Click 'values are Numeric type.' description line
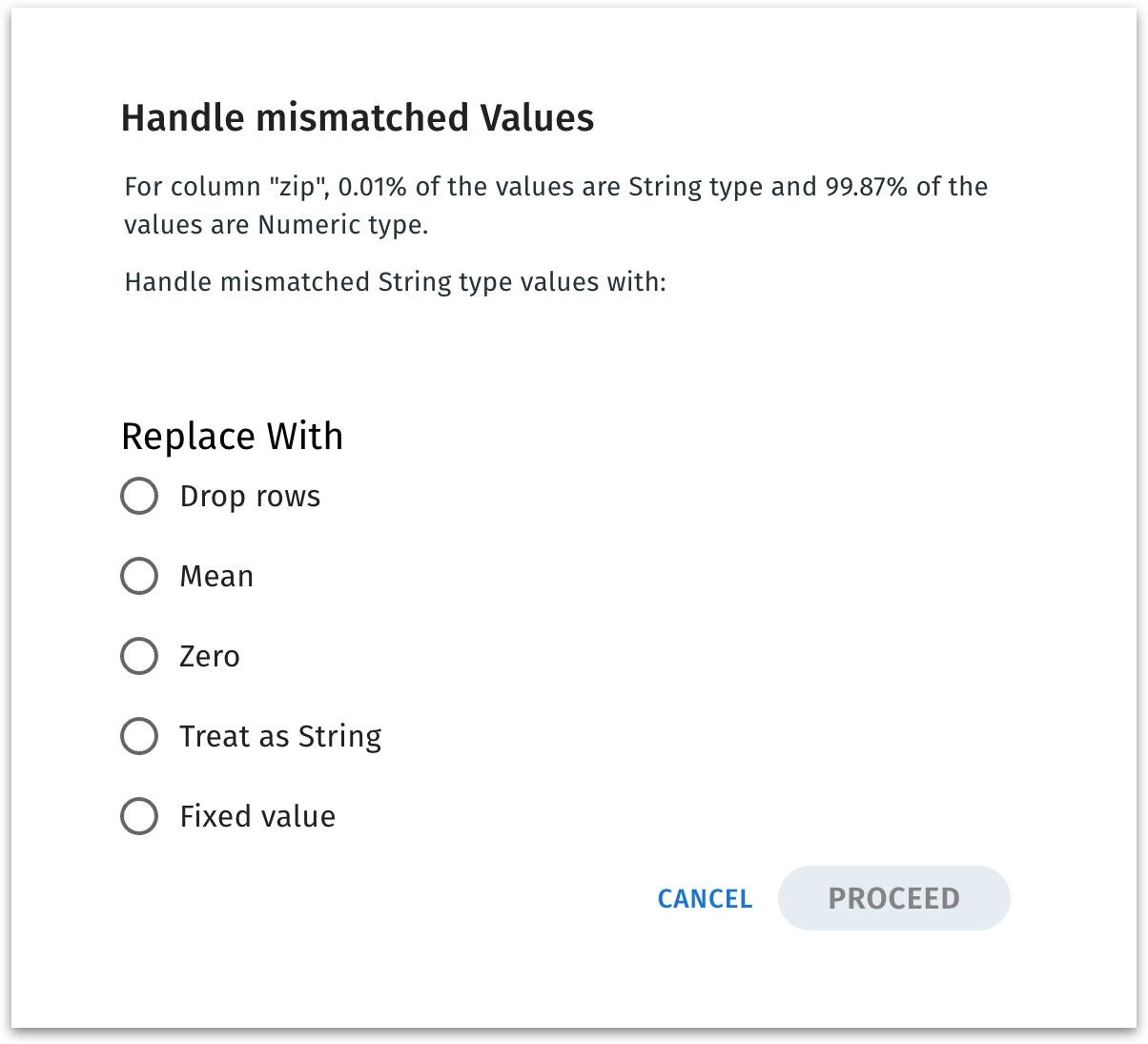The image size is (1148, 1044). [276, 225]
